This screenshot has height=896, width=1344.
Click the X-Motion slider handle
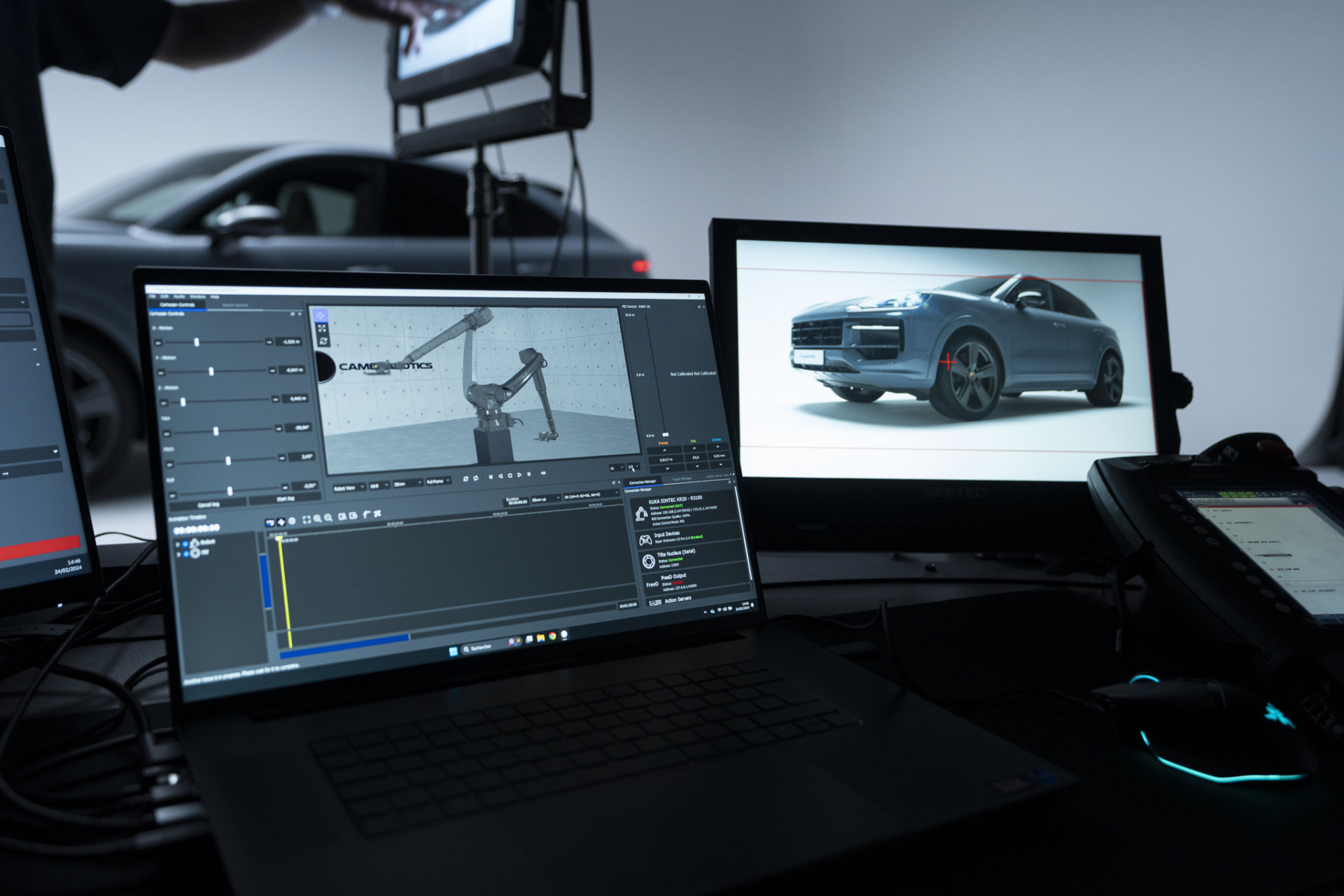coord(197,342)
